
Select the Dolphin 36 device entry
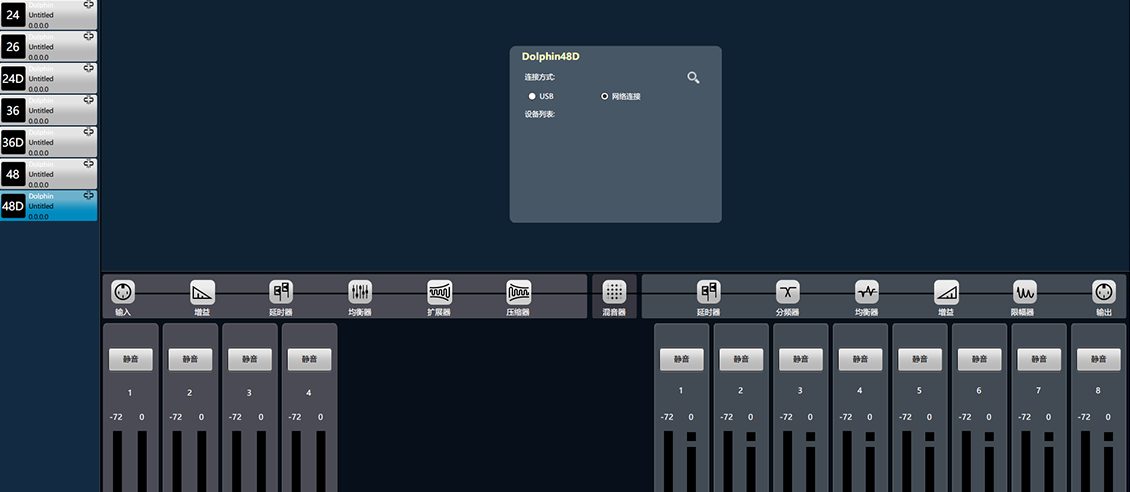coord(48,110)
